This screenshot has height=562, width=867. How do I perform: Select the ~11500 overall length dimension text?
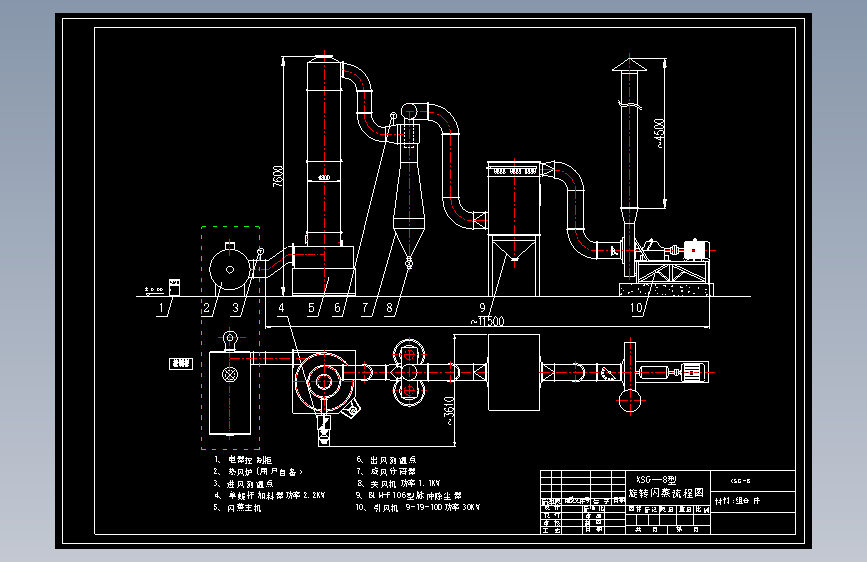487,321
